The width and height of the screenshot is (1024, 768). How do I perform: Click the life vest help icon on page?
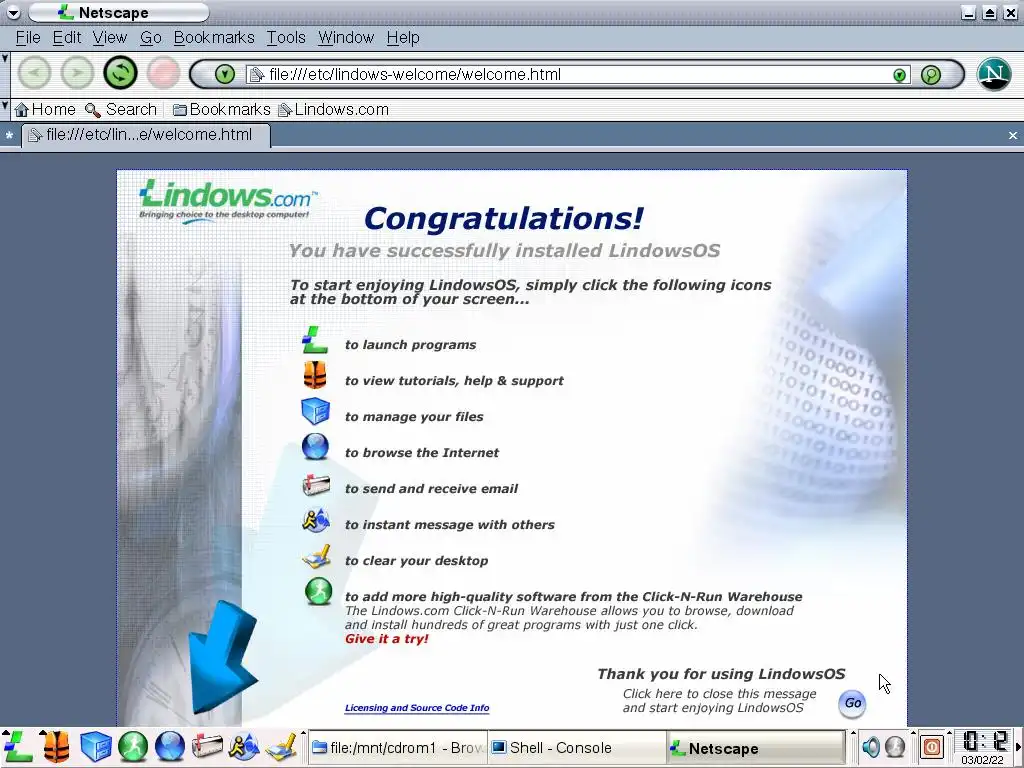click(x=315, y=376)
